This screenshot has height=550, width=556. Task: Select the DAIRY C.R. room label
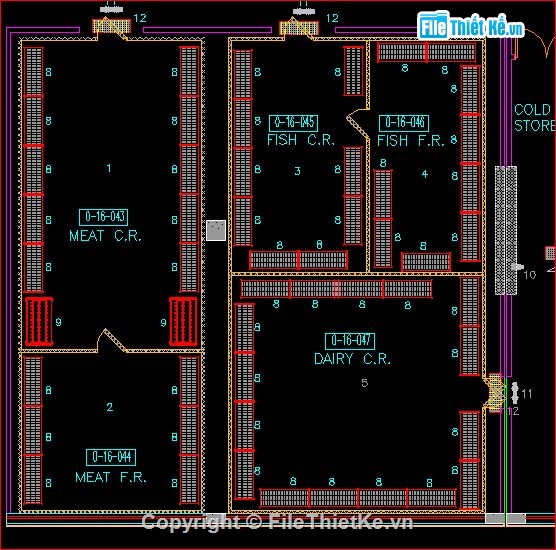click(352, 359)
